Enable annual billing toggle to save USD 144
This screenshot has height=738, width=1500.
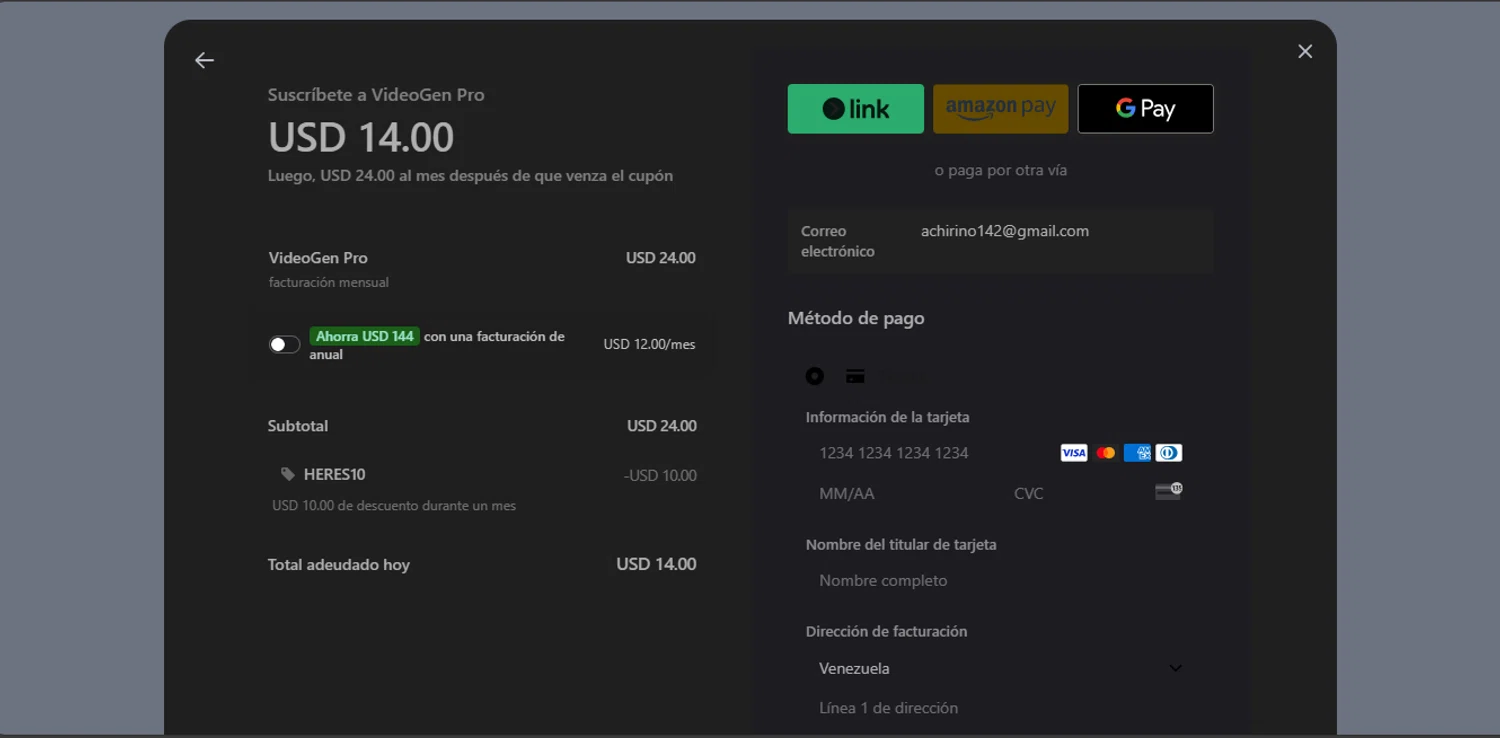[284, 345]
